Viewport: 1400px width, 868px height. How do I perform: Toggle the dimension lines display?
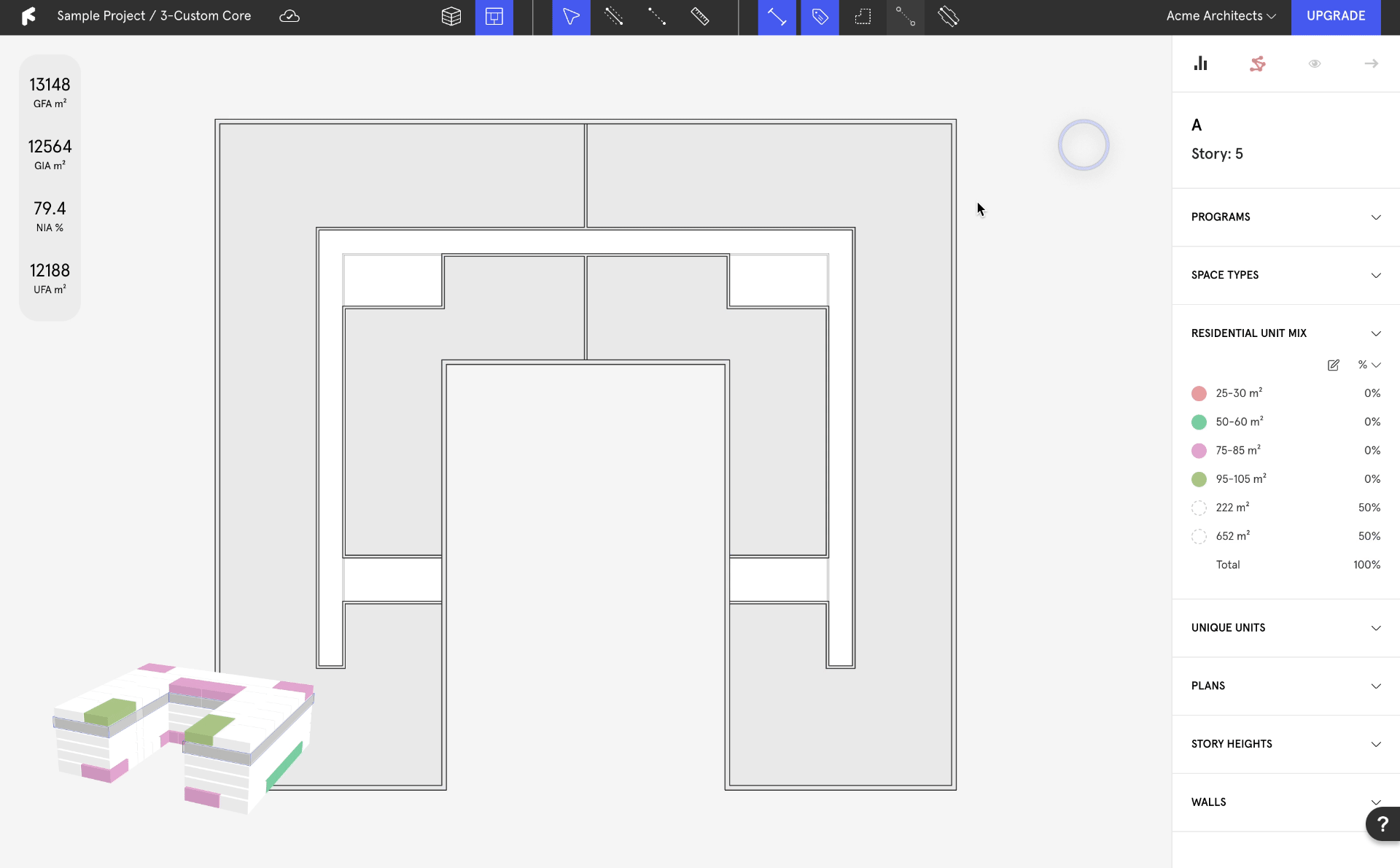[777, 17]
